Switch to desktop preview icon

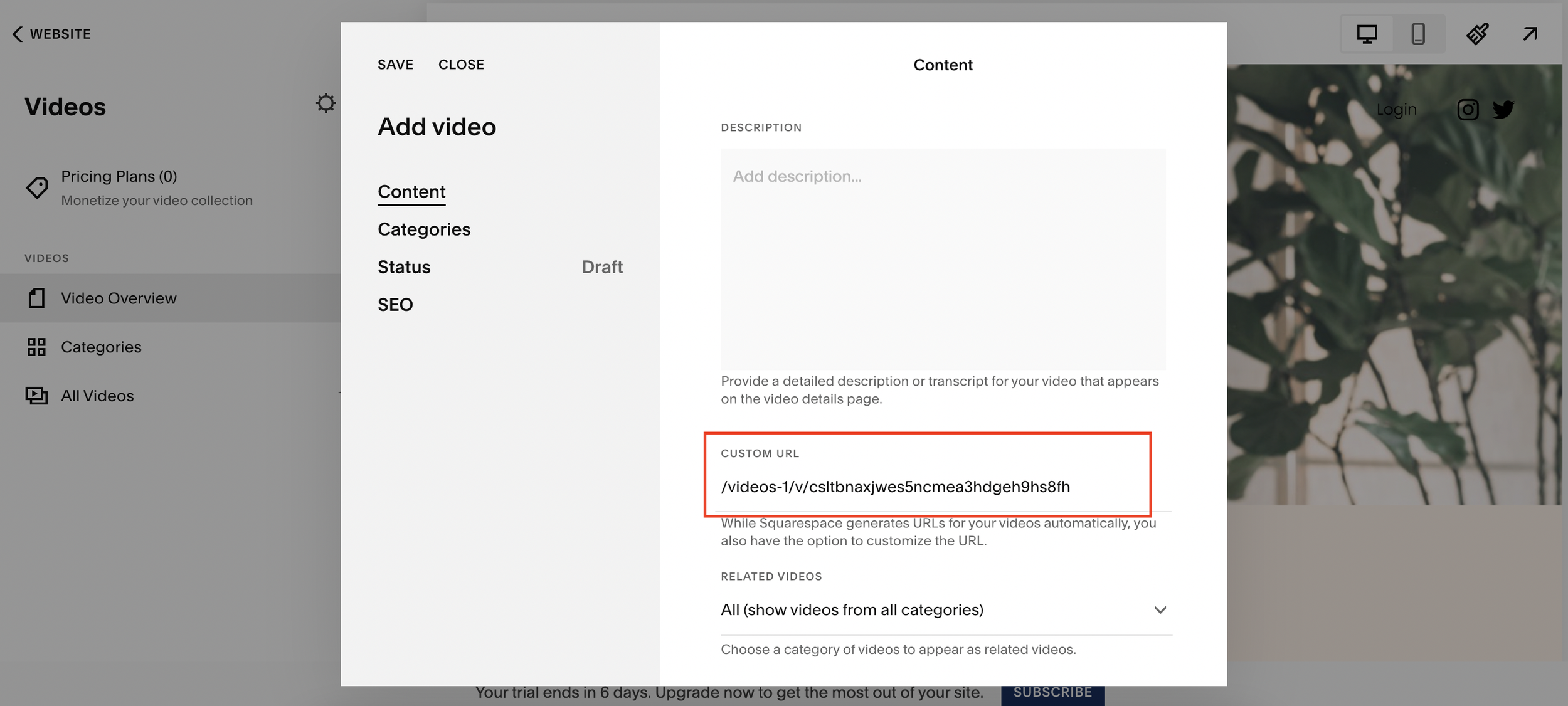click(1367, 34)
